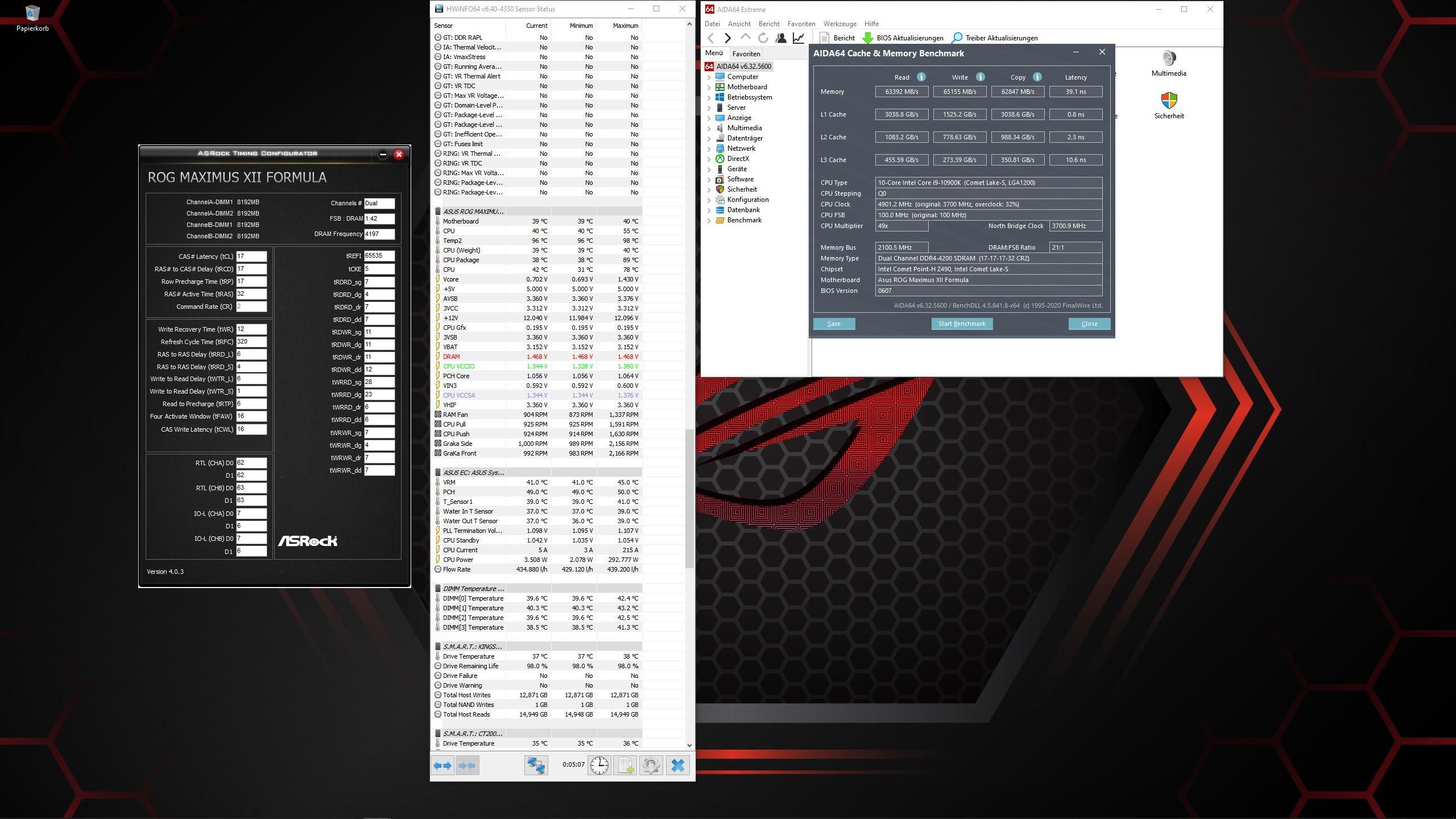Click AIDA64 up-level arrow icon
1456x819 pixels.
coord(745,38)
